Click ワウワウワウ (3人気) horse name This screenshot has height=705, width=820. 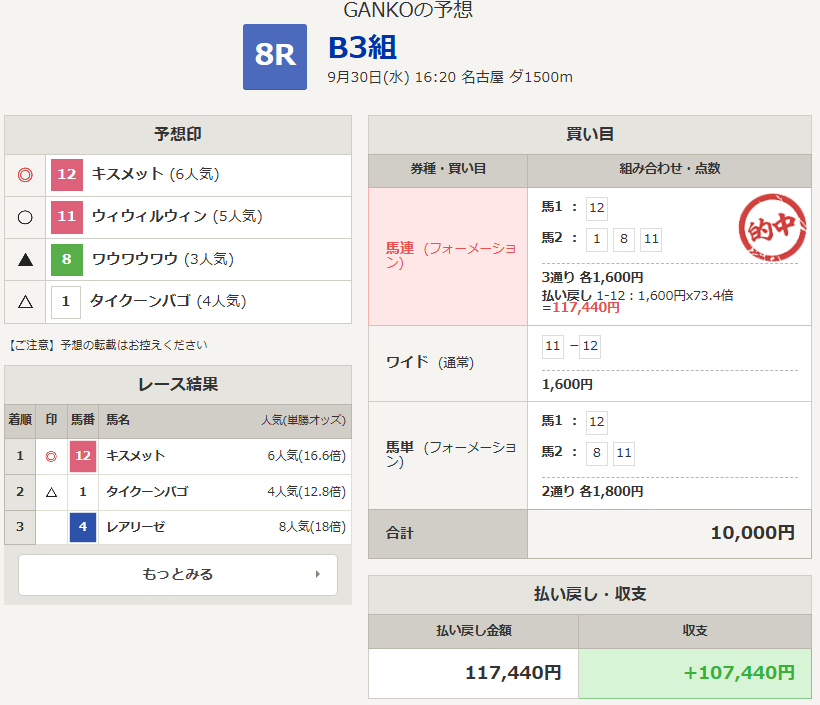click(x=163, y=259)
